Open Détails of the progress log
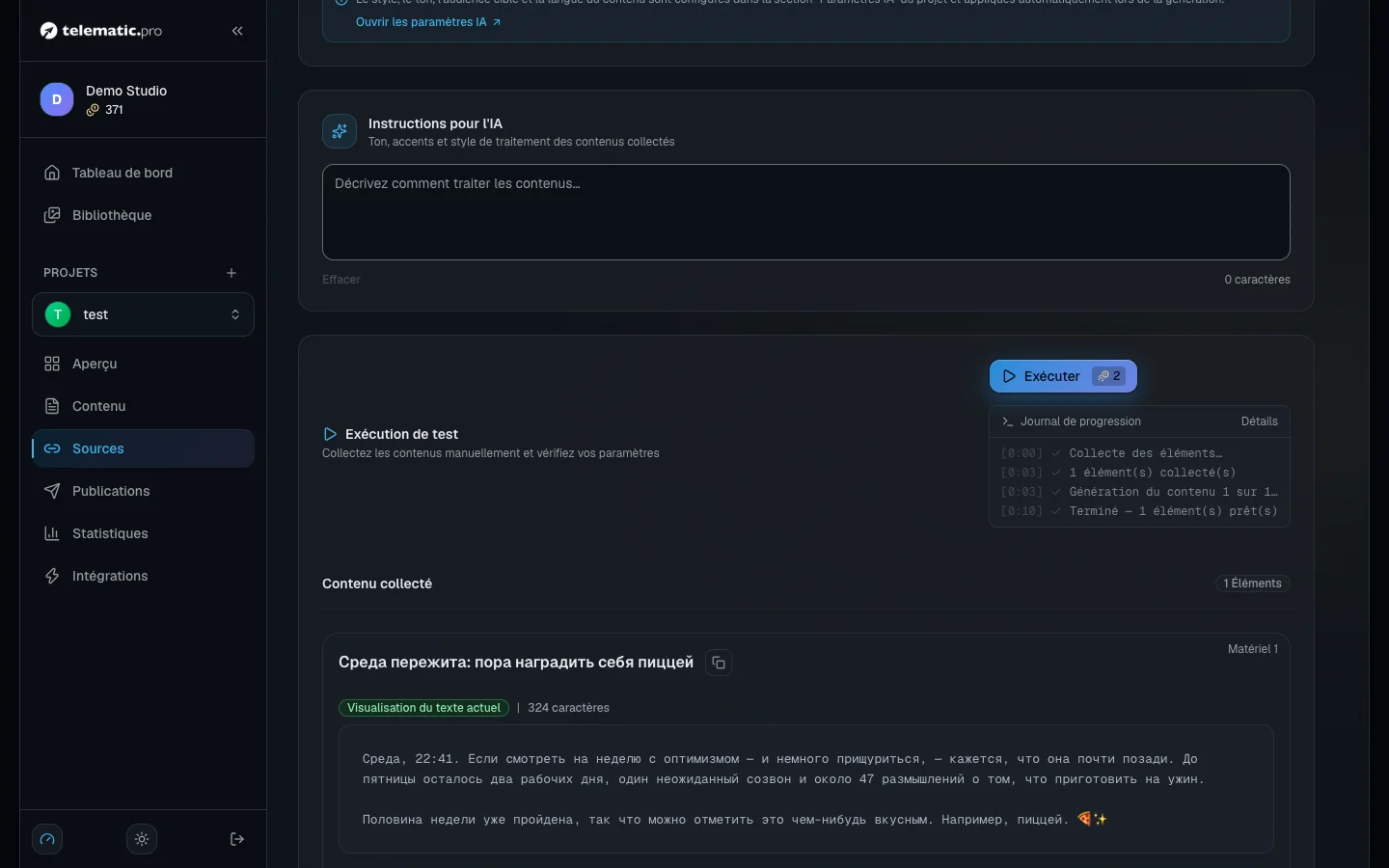This screenshot has width=1389, height=868. 1259,421
